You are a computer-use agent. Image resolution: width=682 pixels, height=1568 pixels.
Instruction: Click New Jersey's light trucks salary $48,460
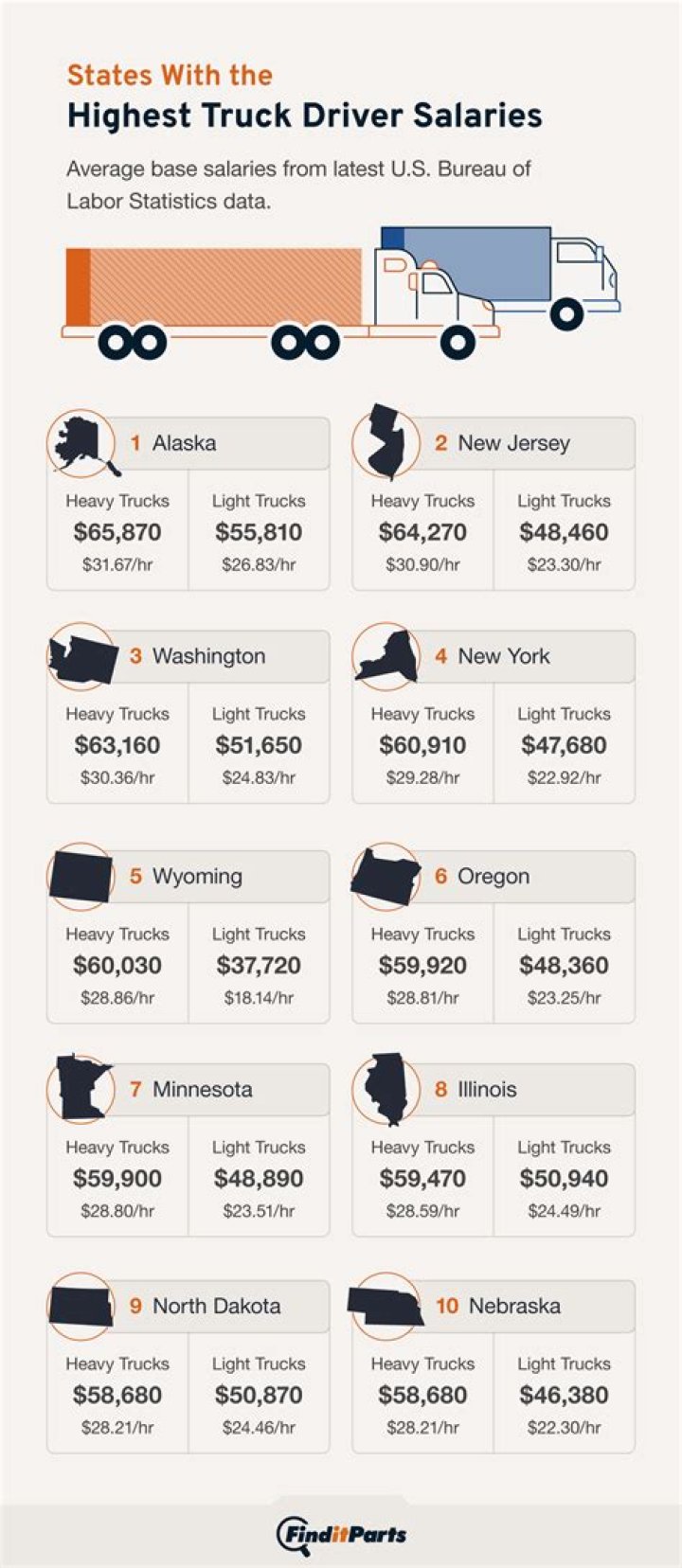pos(564,532)
